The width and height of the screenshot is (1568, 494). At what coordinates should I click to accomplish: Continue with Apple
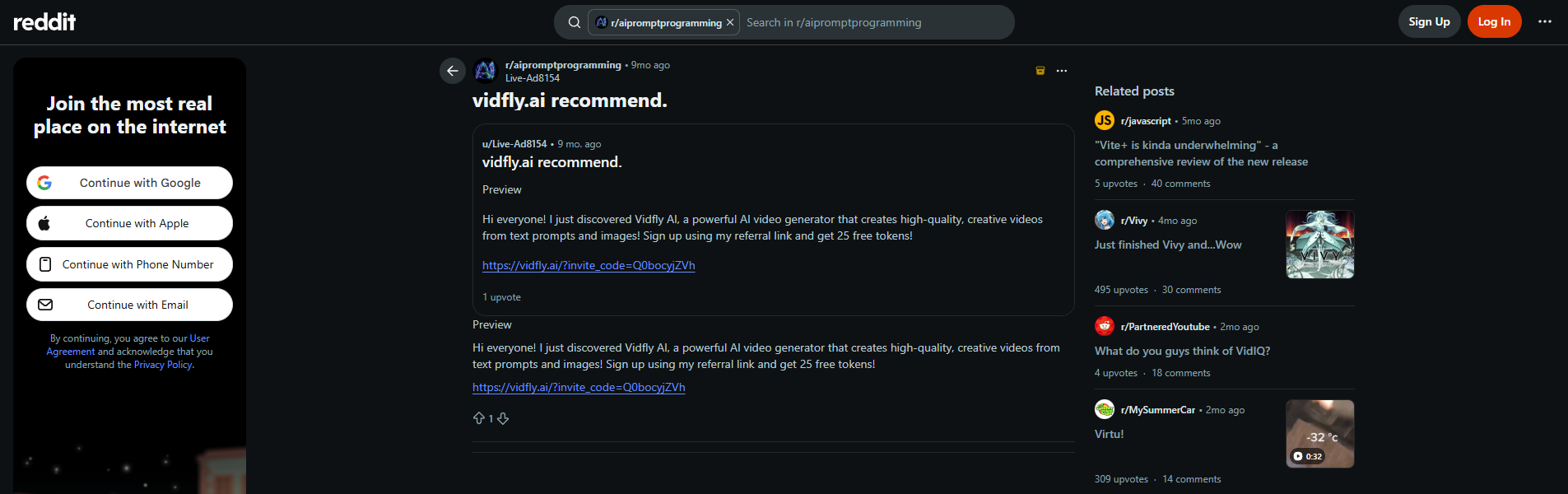point(129,223)
